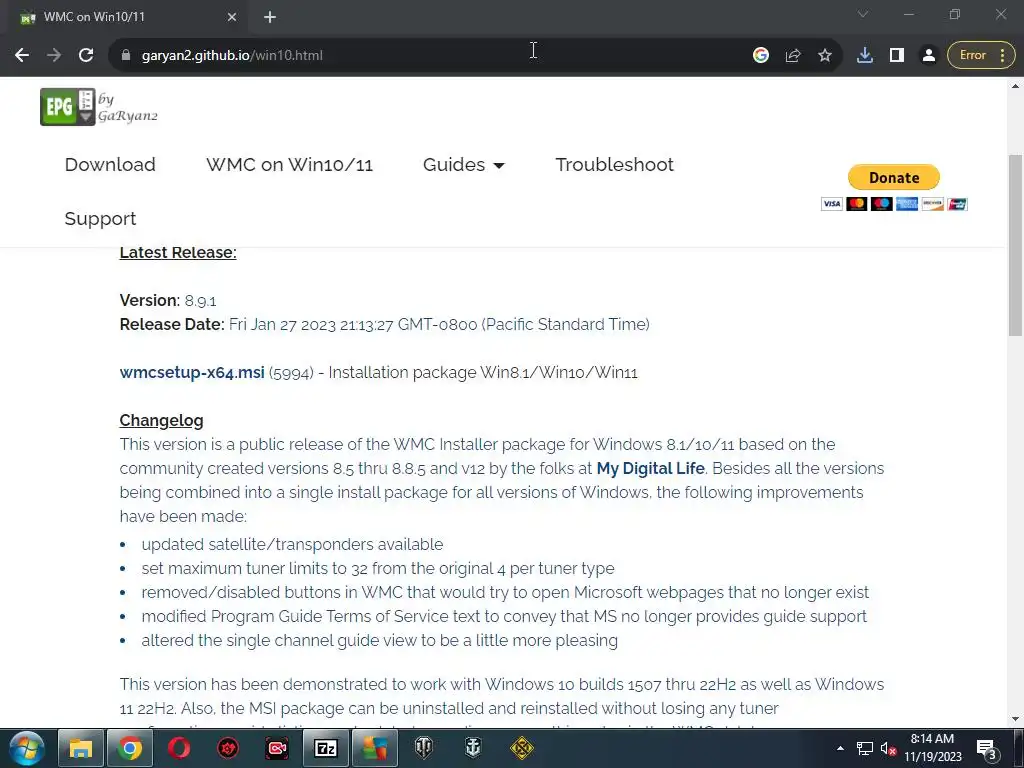Click the Changelog heading
The image size is (1024, 768).
point(161,421)
